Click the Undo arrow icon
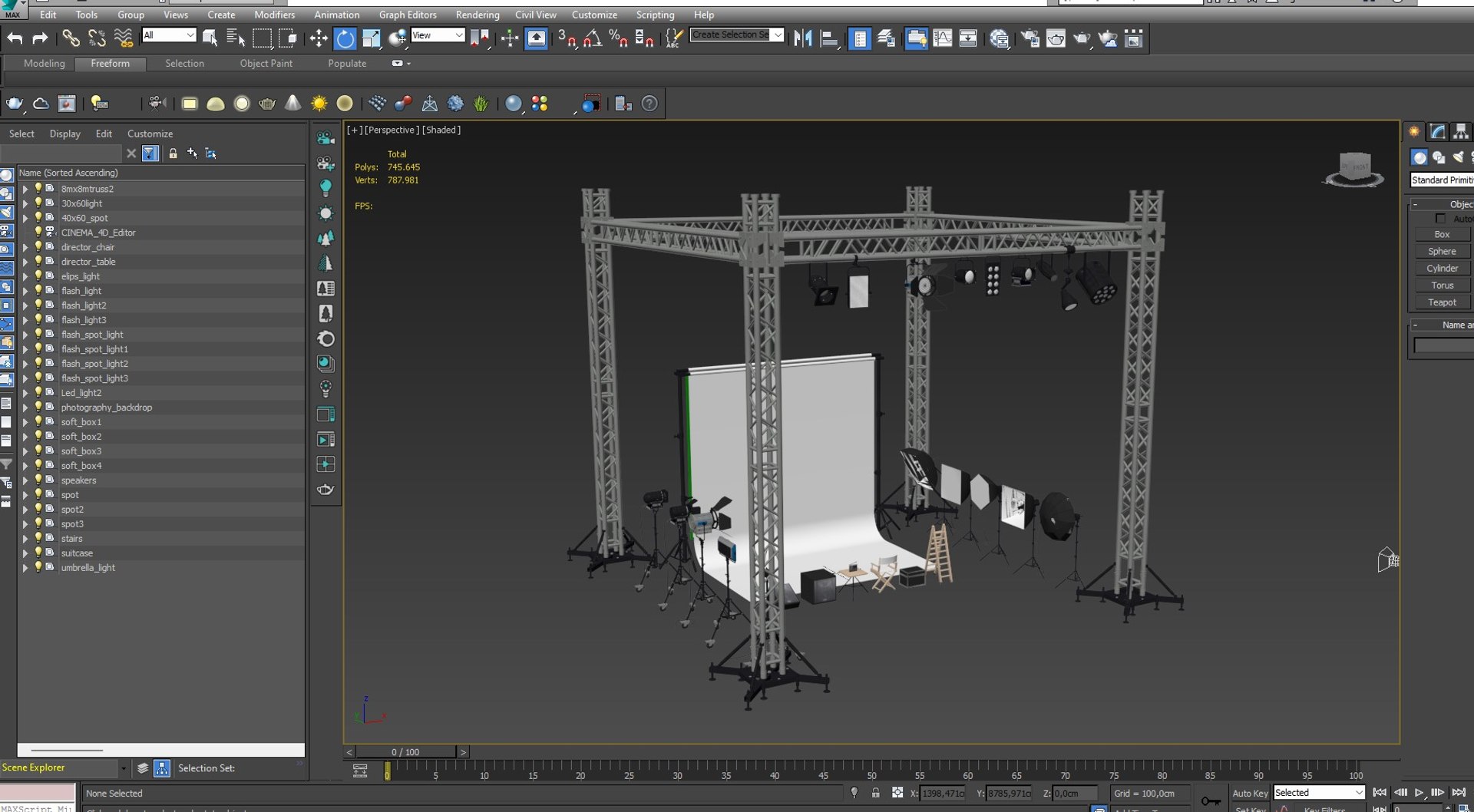Image resolution: width=1474 pixels, height=812 pixels. click(15, 38)
